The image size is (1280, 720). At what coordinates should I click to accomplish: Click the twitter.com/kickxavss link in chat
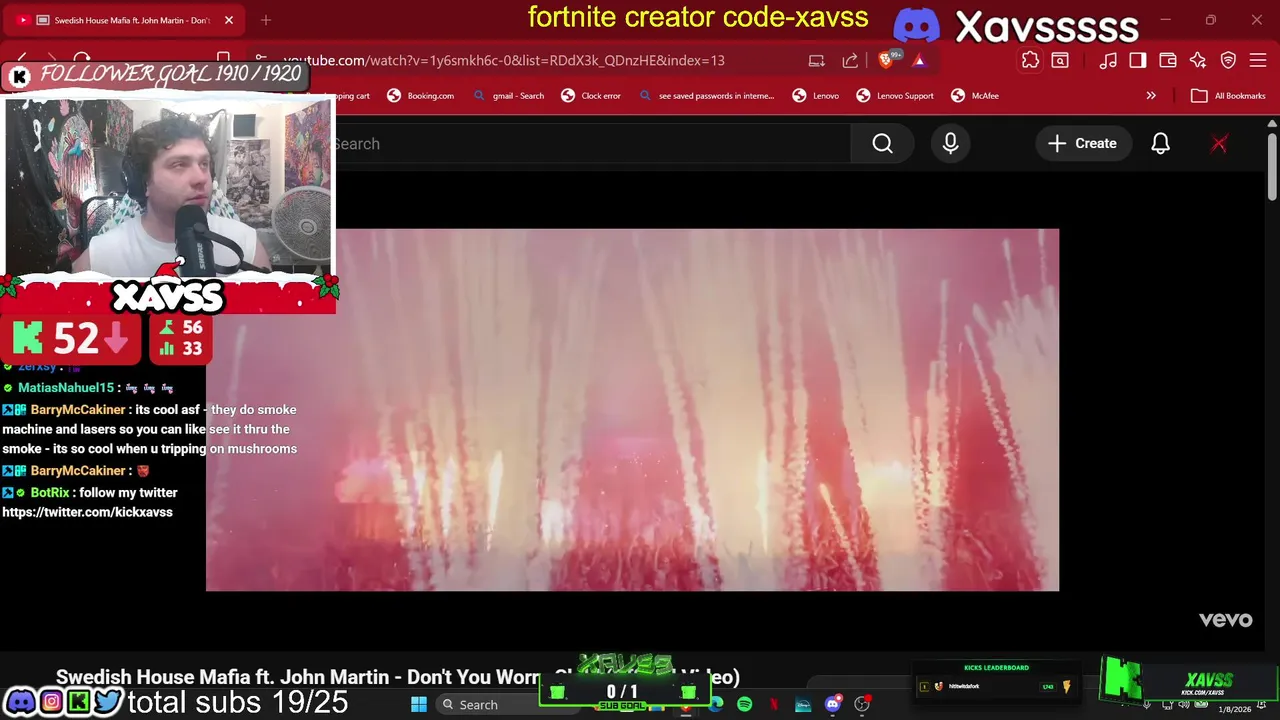87,512
